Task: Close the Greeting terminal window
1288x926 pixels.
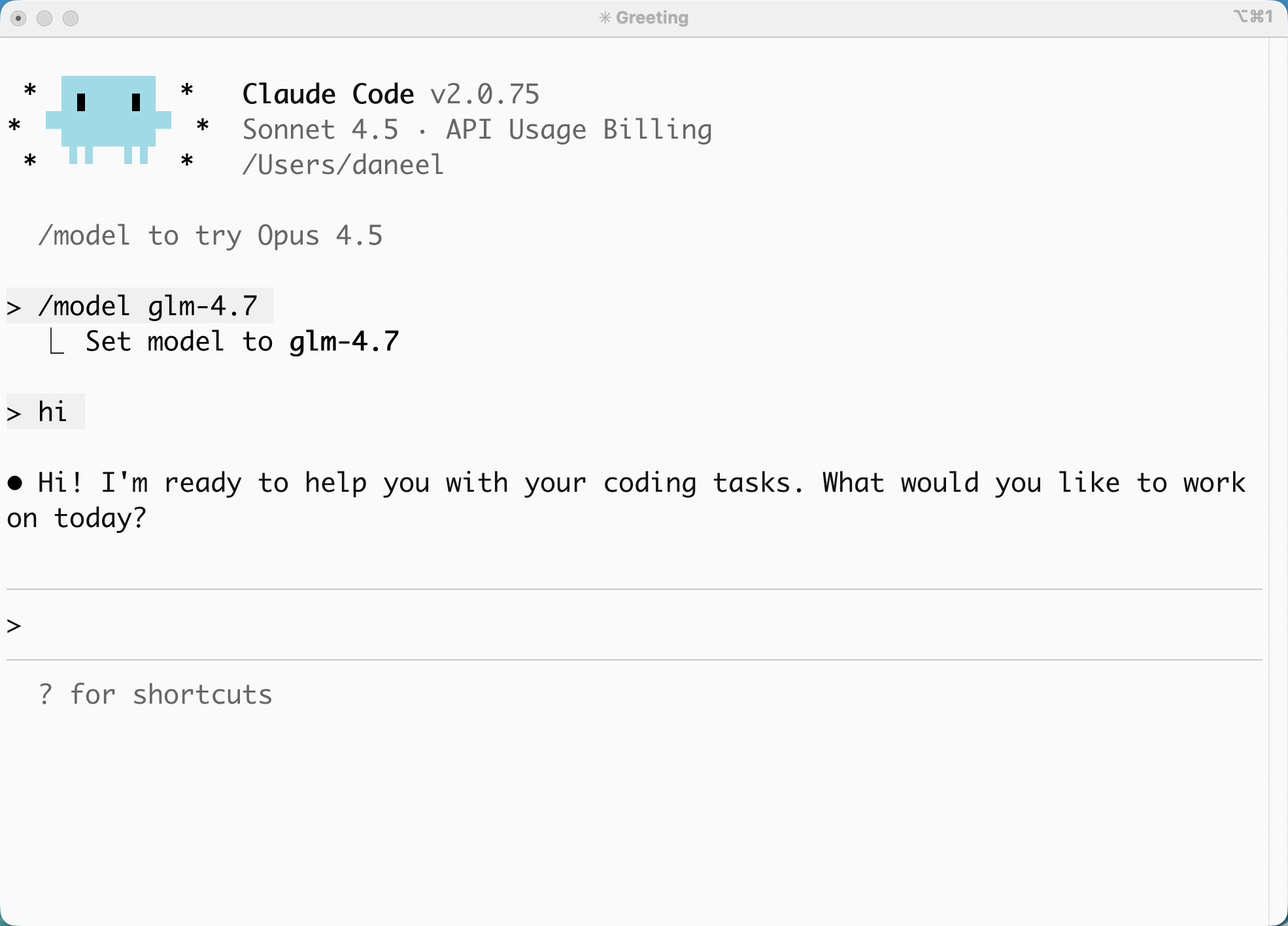Action: pyautogui.click(x=18, y=18)
